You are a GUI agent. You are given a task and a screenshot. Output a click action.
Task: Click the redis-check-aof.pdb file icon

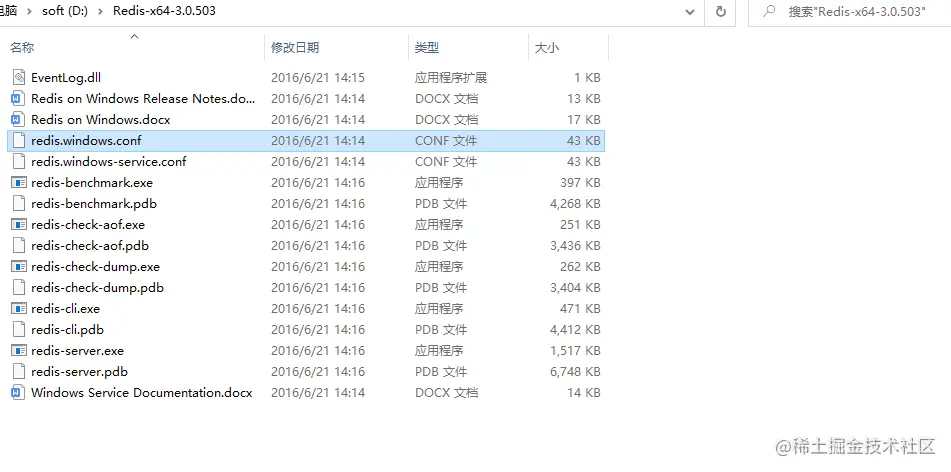[19, 246]
